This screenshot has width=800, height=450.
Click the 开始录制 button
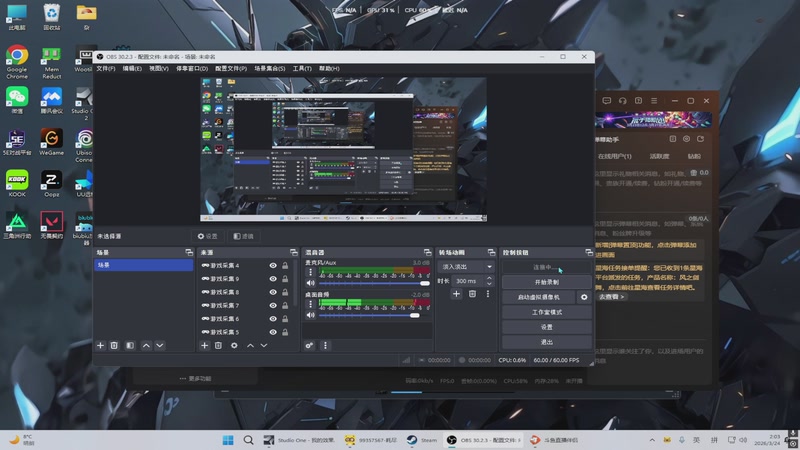point(546,282)
